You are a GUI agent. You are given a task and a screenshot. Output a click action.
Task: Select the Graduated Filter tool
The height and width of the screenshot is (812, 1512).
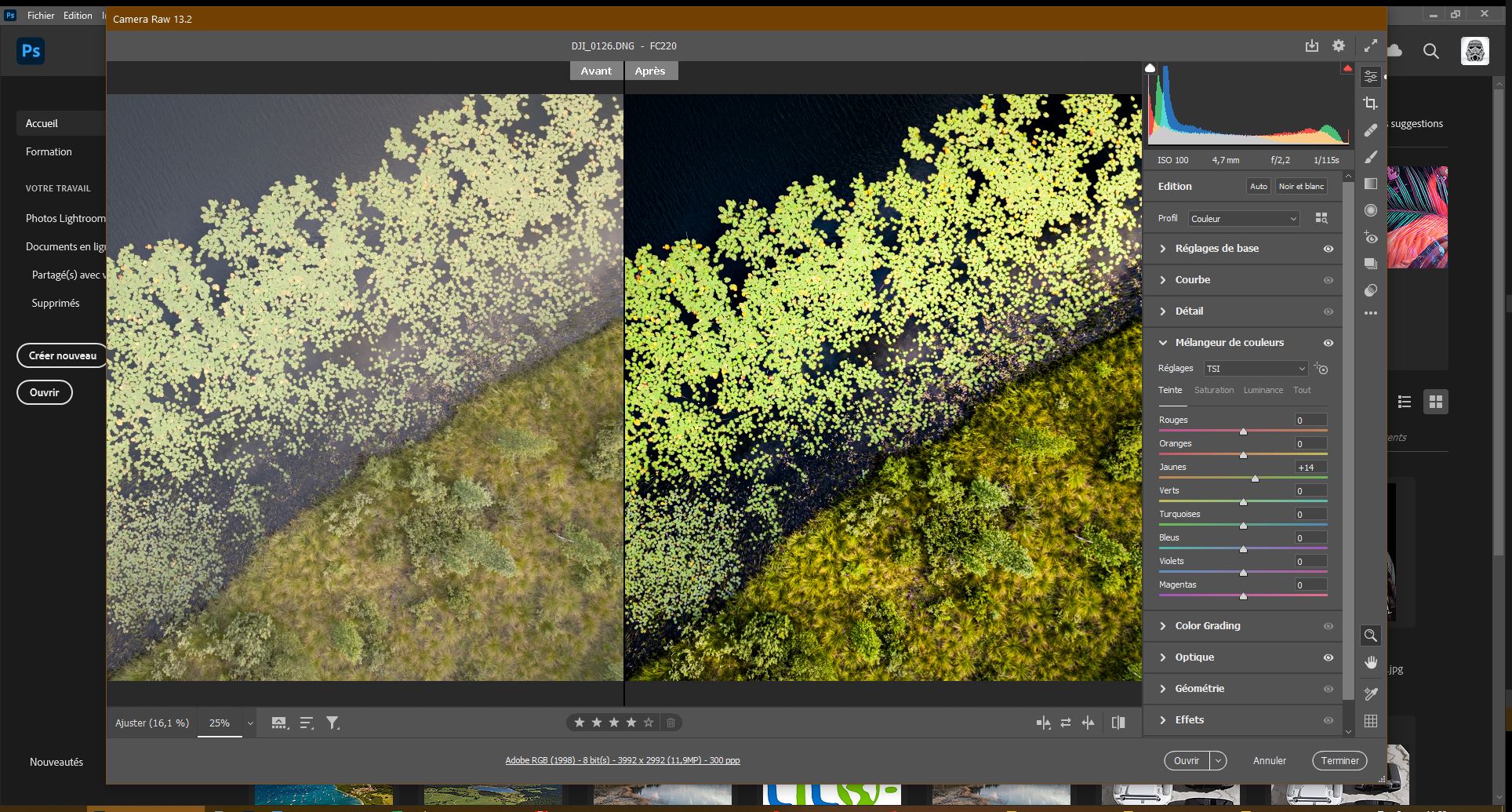[1370, 184]
